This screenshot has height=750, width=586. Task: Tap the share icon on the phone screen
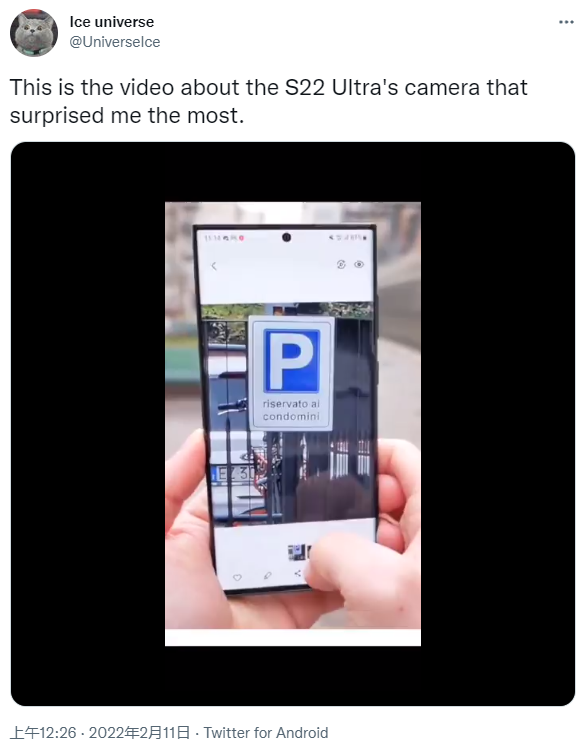click(298, 573)
